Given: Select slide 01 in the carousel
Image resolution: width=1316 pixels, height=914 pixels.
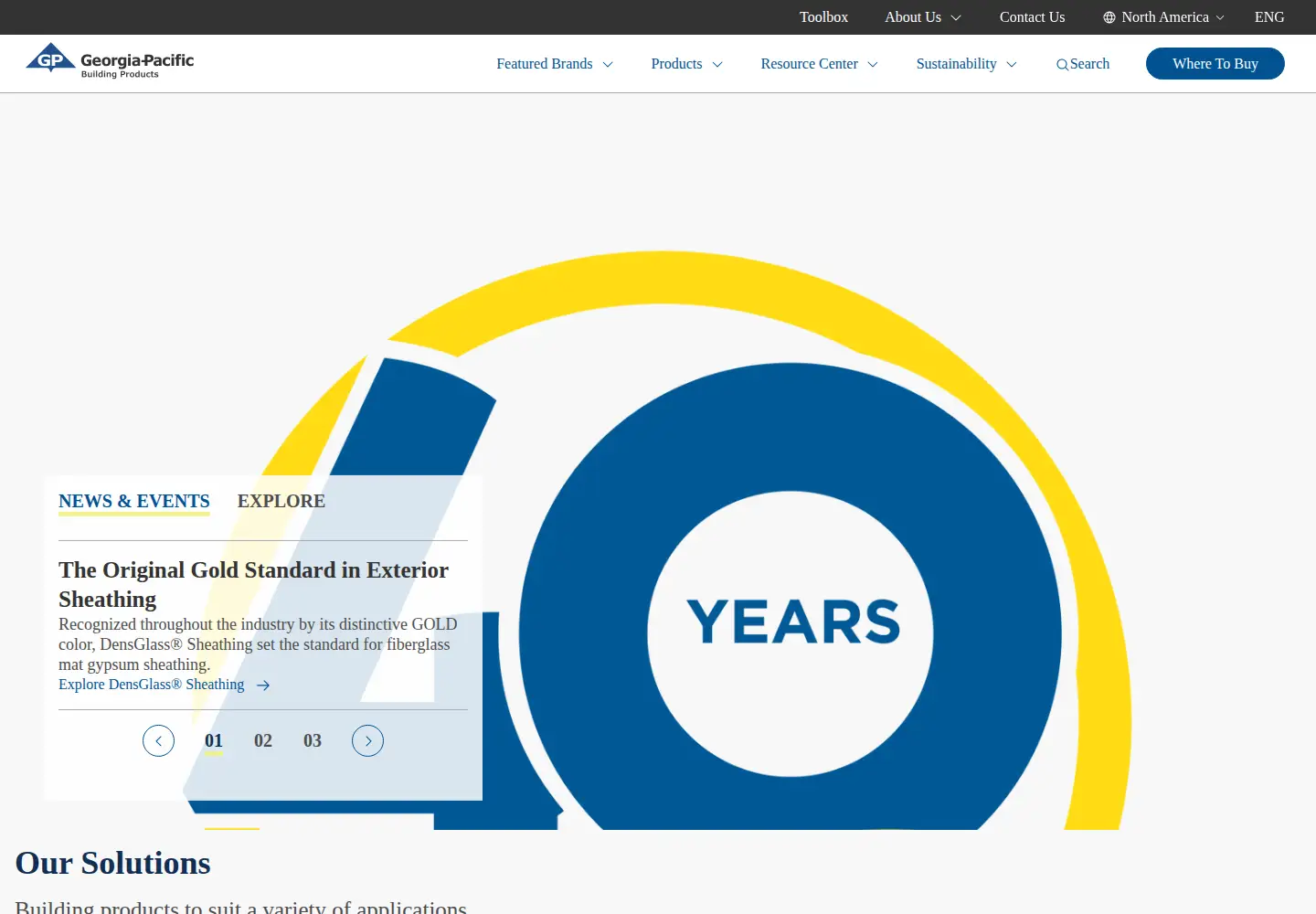Looking at the screenshot, I should (214, 741).
